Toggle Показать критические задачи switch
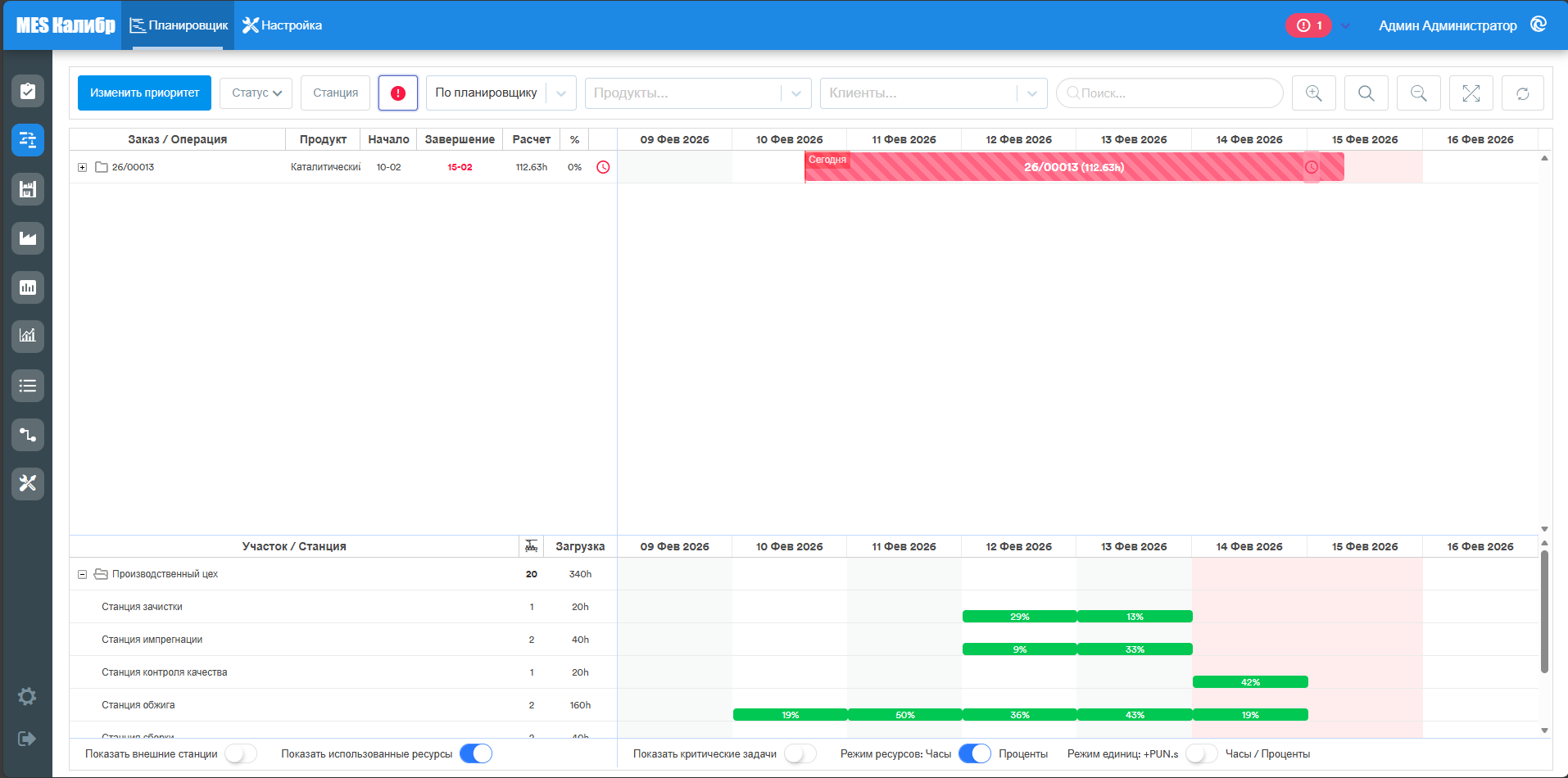This screenshot has width=1568, height=778. point(800,753)
